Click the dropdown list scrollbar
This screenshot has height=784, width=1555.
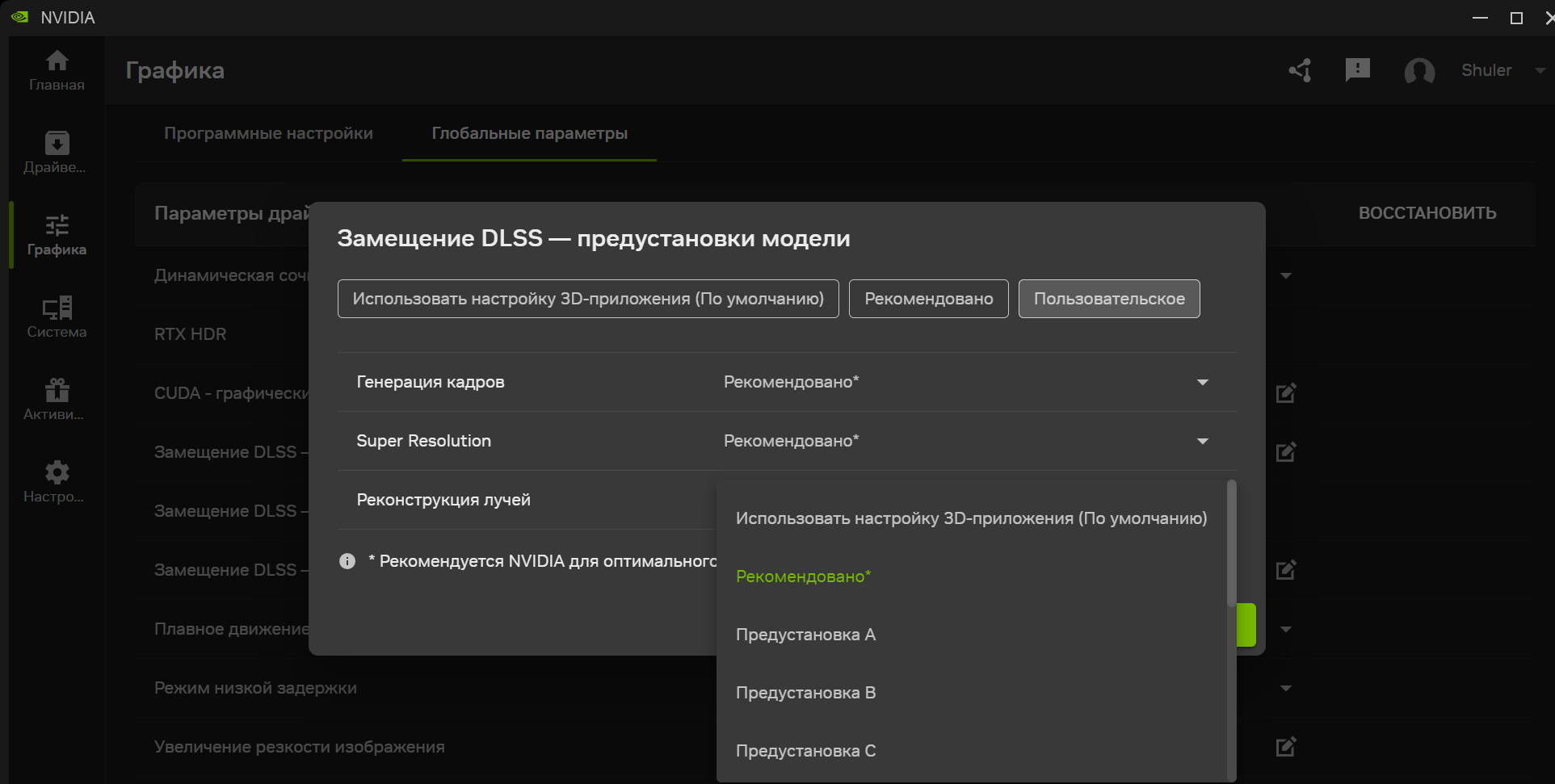pos(1232,543)
